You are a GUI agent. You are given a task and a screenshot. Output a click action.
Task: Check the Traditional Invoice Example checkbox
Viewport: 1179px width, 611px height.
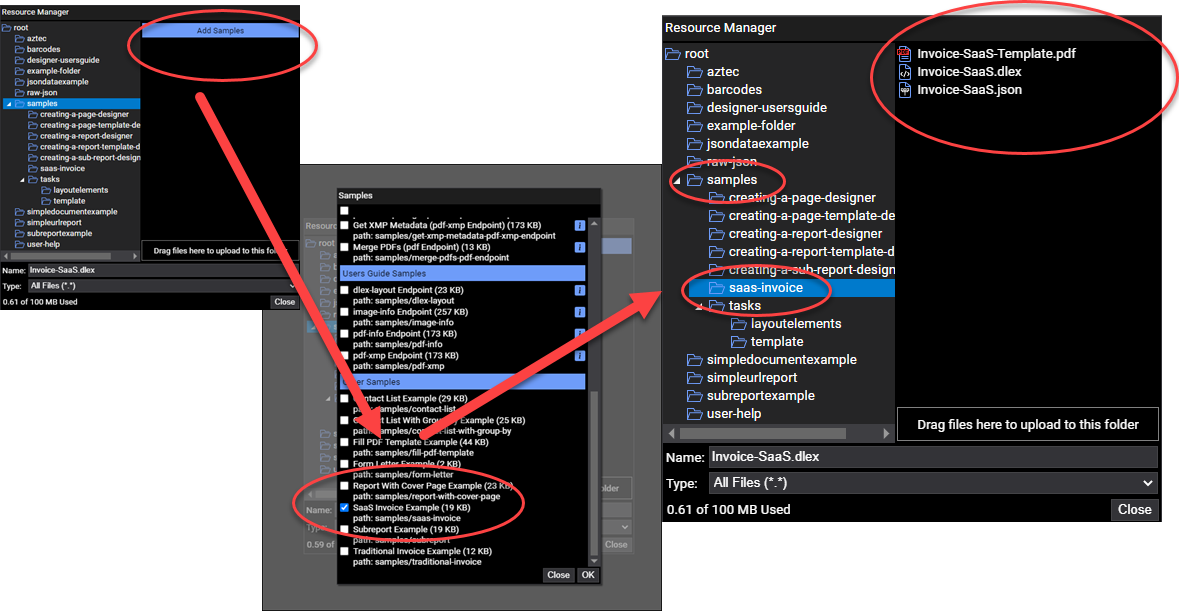click(x=345, y=551)
